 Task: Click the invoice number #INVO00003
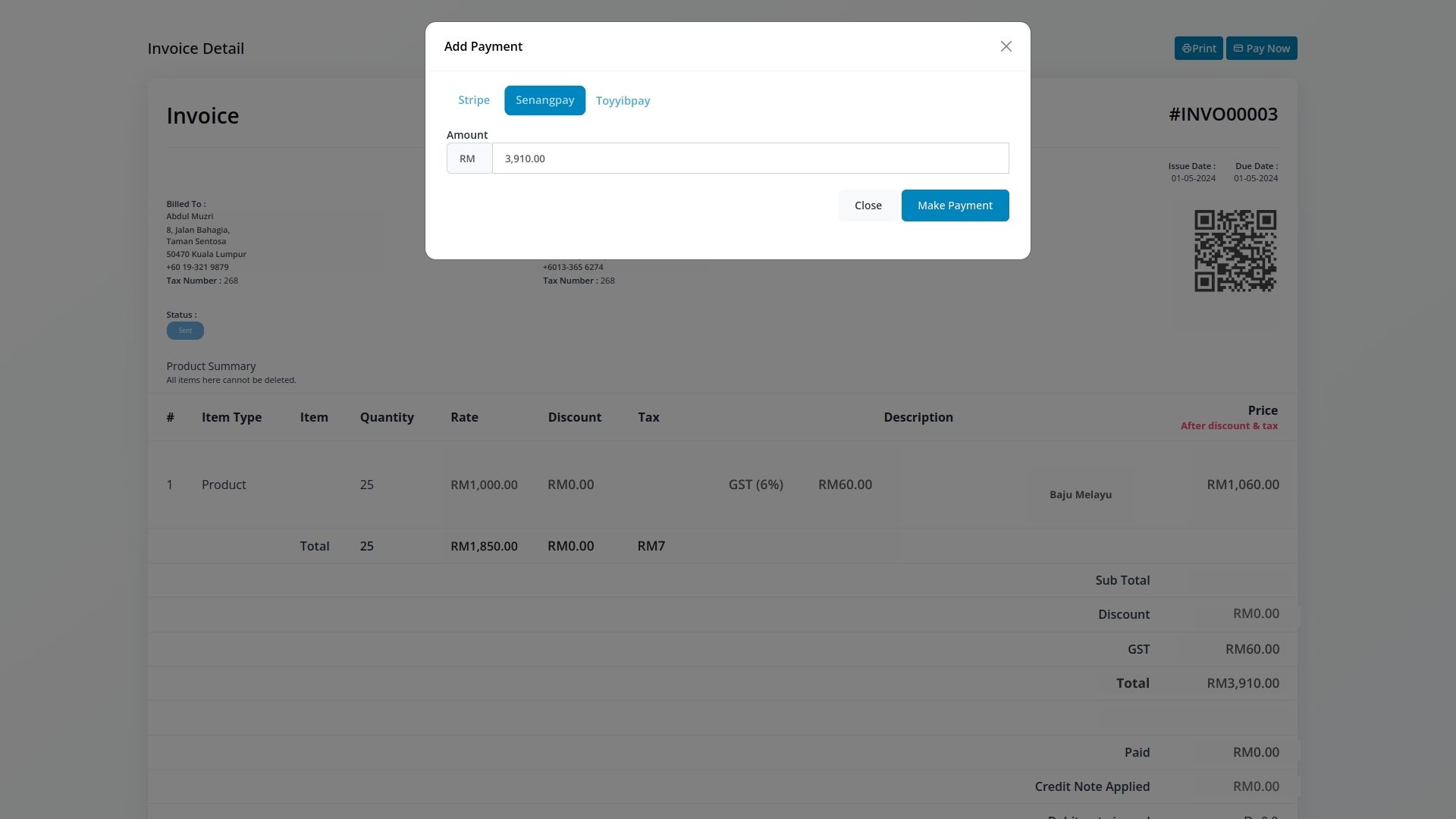[x=1222, y=115]
